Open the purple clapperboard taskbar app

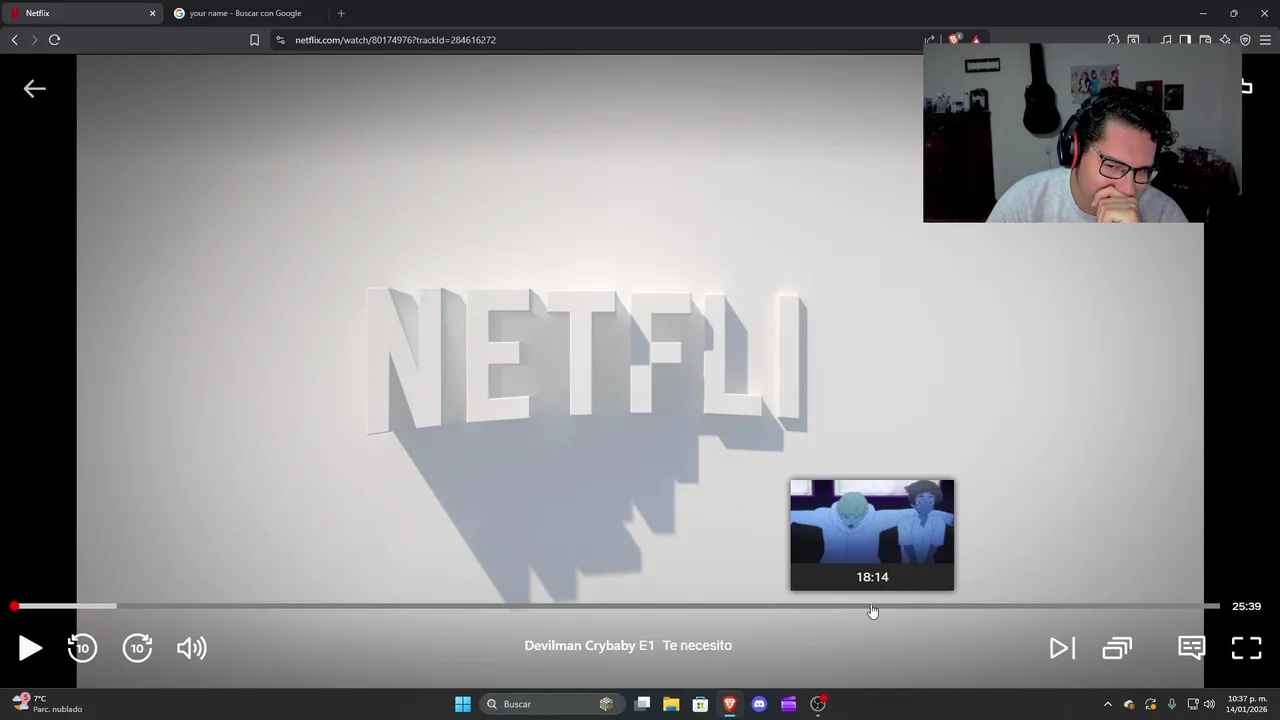788,704
